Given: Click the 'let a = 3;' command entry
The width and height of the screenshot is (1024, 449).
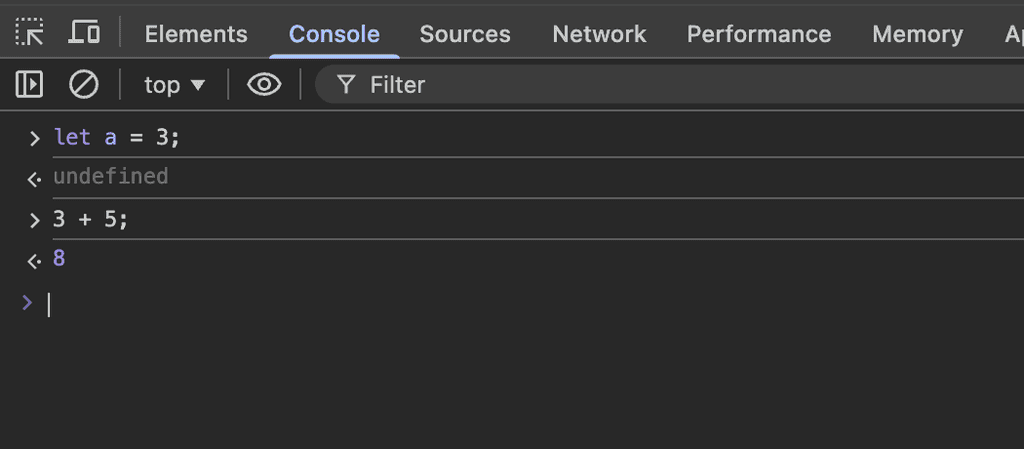Looking at the screenshot, I should [x=117, y=137].
